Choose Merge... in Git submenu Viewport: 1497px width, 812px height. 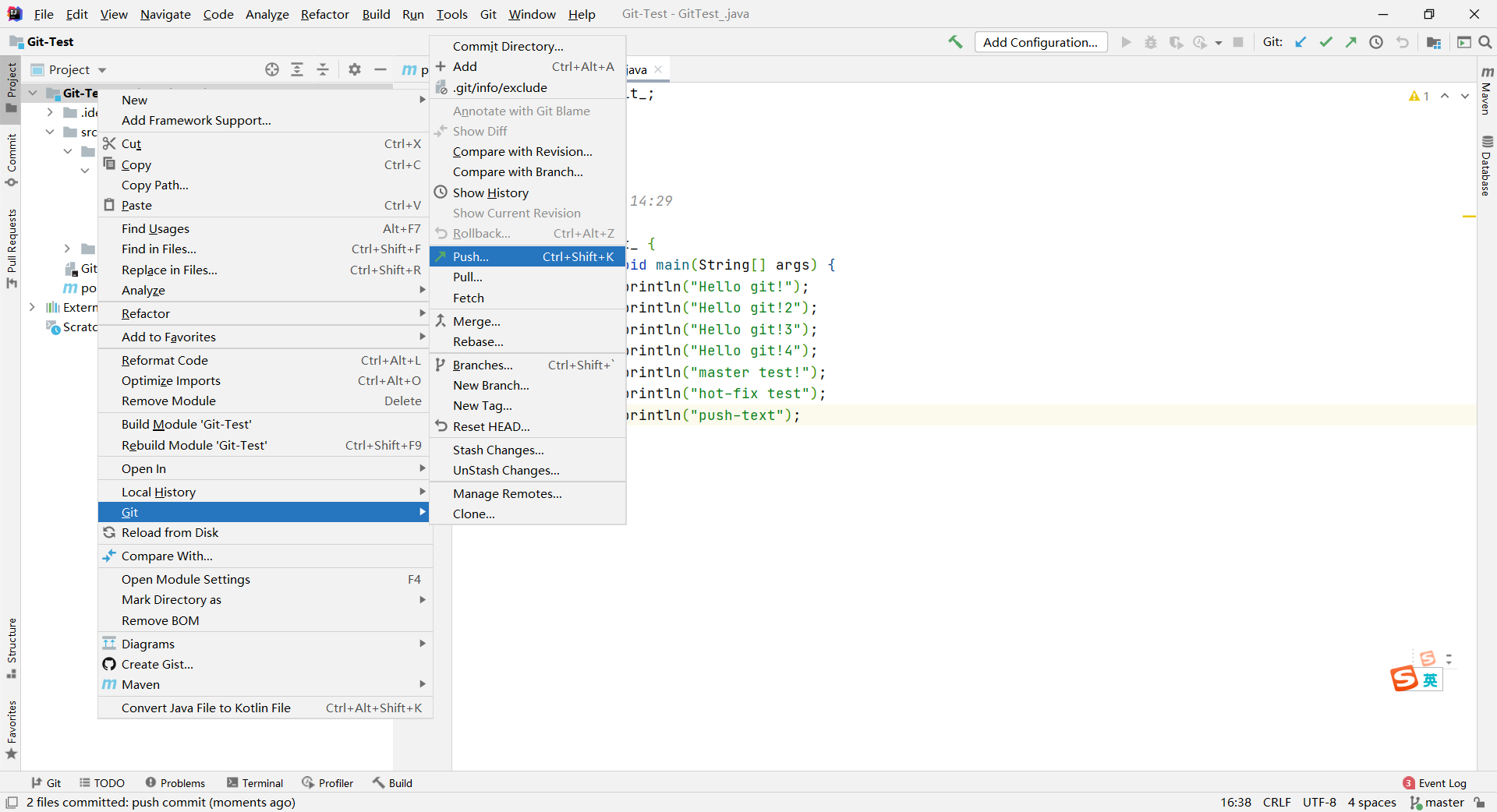[528, 321]
